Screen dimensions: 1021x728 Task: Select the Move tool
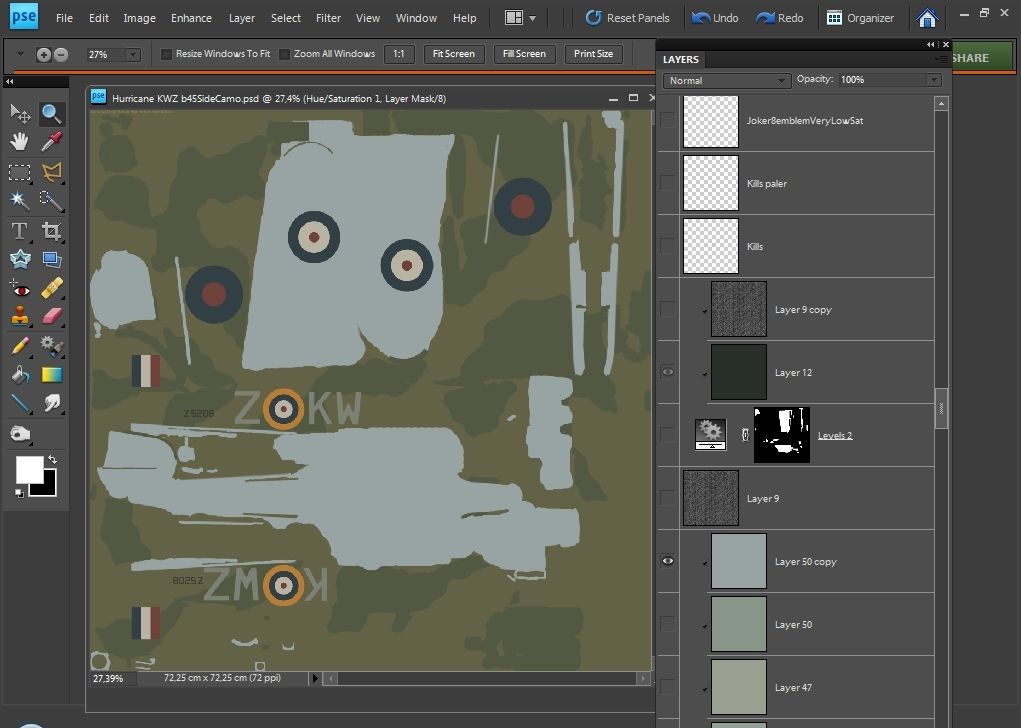coord(19,114)
